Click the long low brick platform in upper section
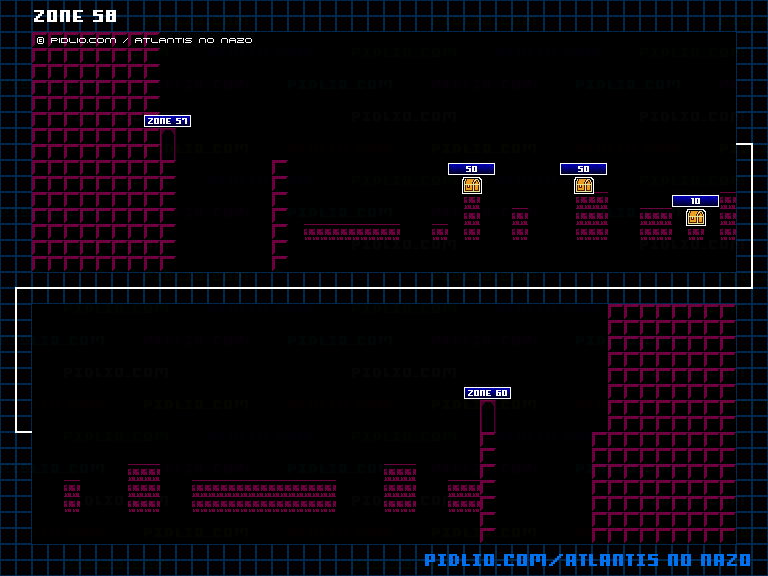This screenshot has width=768, height=576. click(x=352, y=232)
